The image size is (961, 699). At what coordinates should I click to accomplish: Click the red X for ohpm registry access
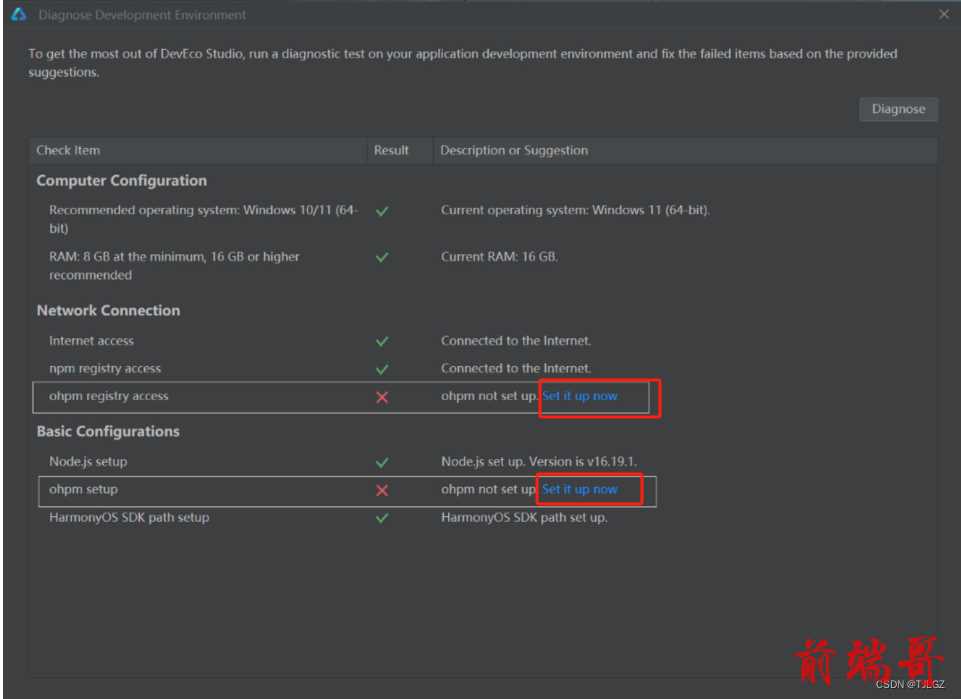tap(382, 398)
